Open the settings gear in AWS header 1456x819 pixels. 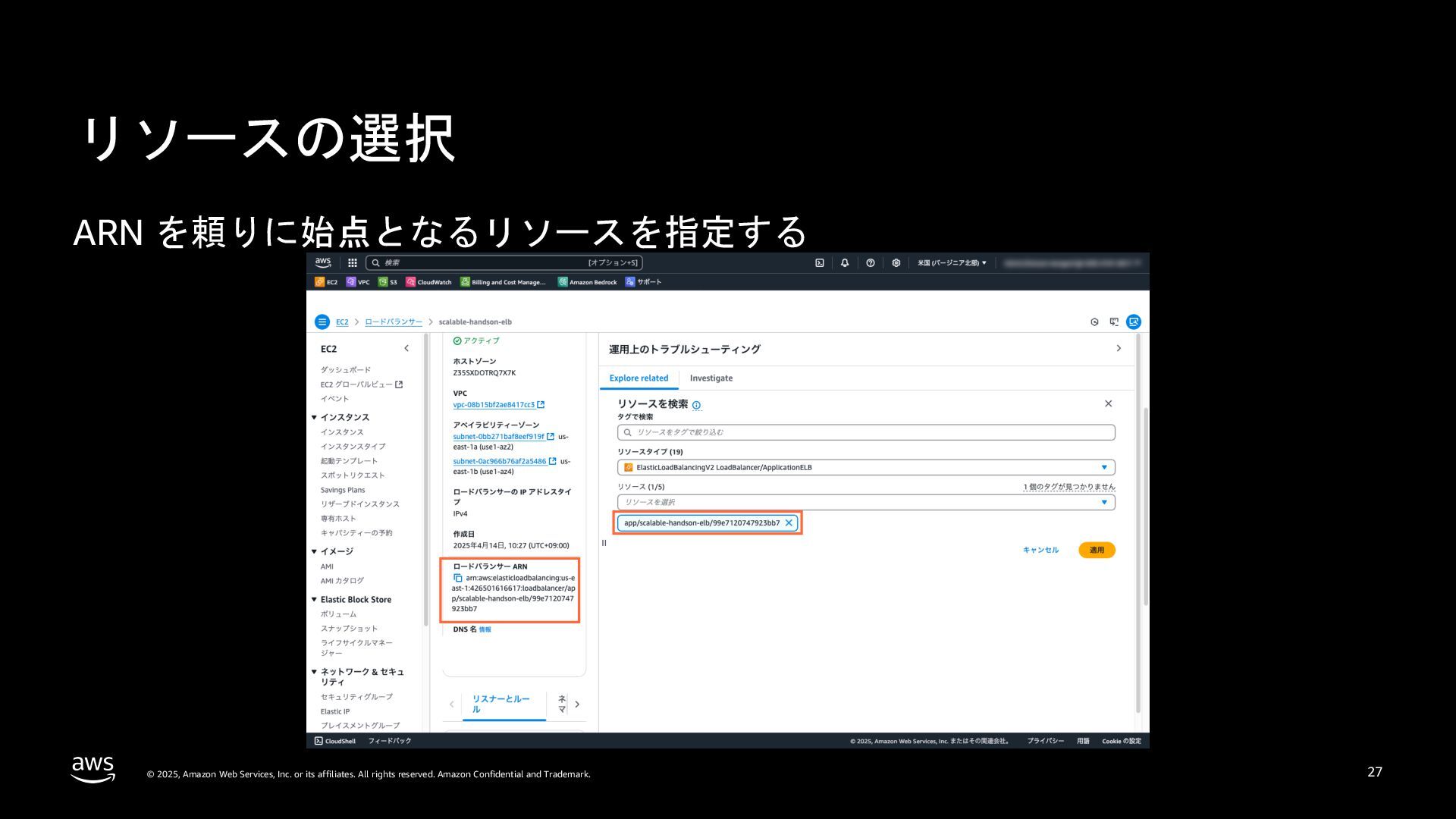(x=896, y=263)
